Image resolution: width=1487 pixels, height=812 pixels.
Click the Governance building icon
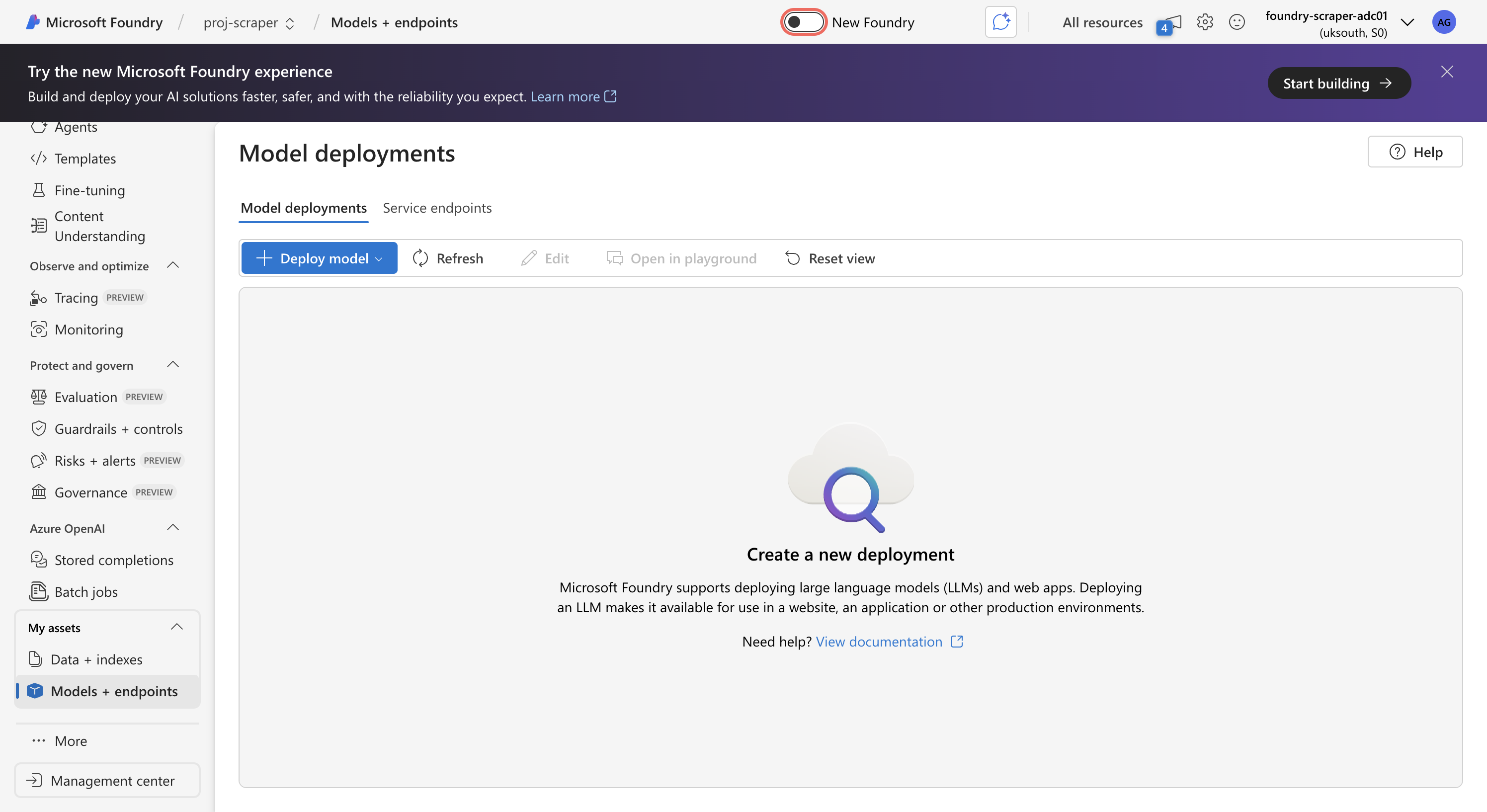coord(39,492)
